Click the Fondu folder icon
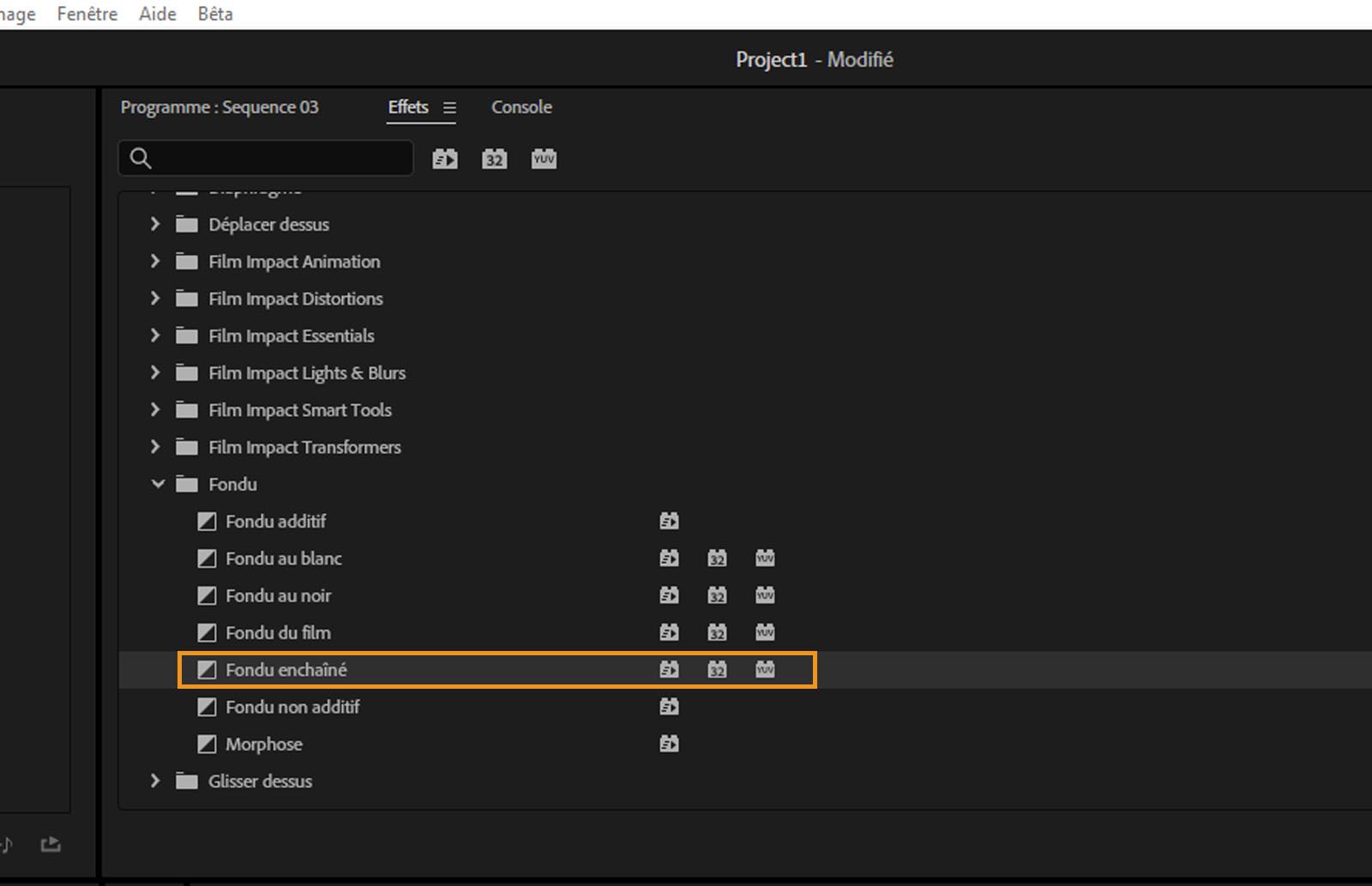The width and height of the screenshot is (1372, 886). point(186,485)
